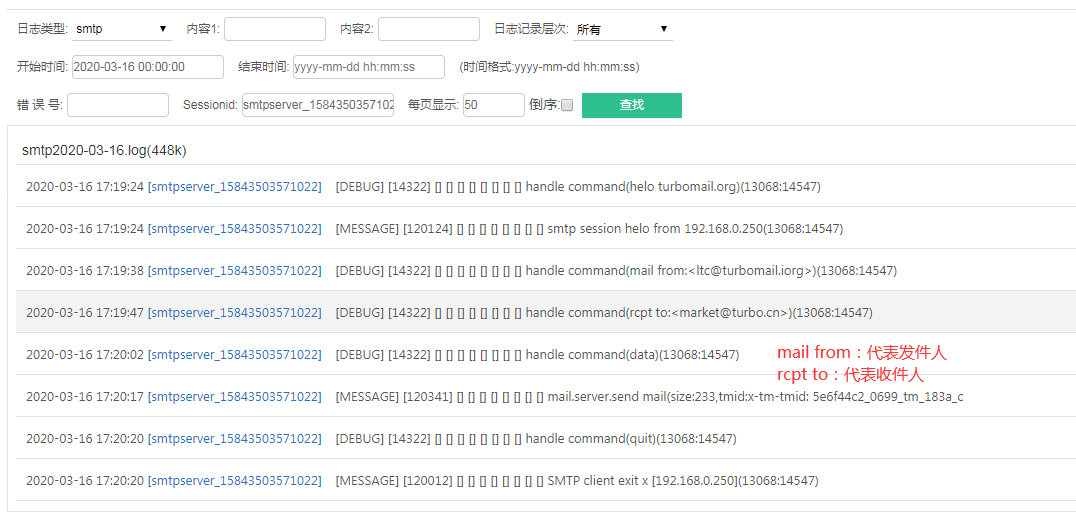1076x519 pixels.
Task: Open session link in the handle command(quit) row
Action: click(235, 439)
